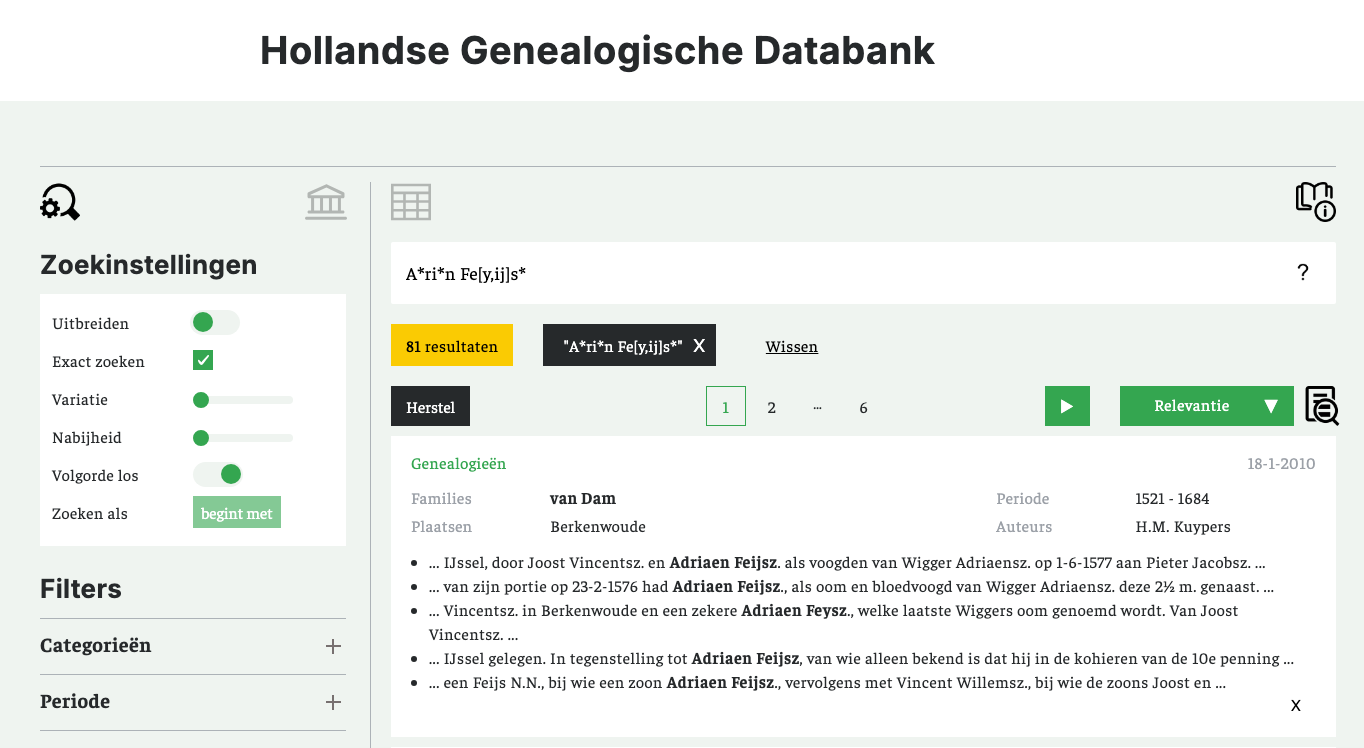Open the Genealogieën category link
Viewport: 1364px width, 748px height.
point(459,464)
